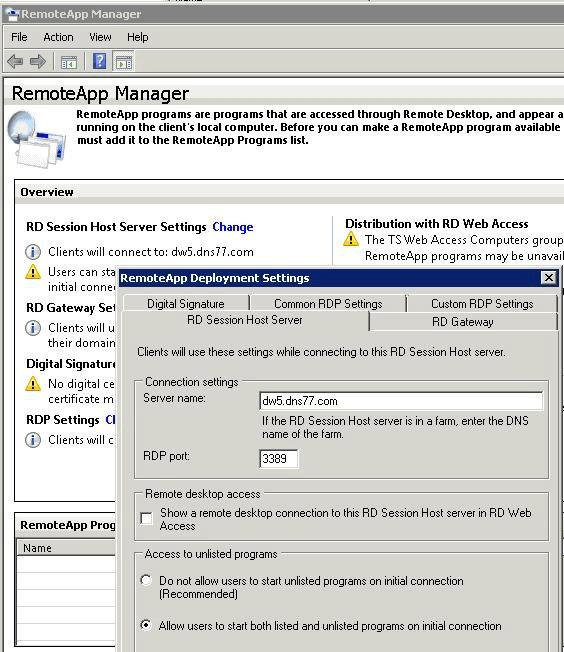Select 'Do not allow users to start unlisted programs'
The width and height of the screenshot is (564, 652).
tap(146, 580)
